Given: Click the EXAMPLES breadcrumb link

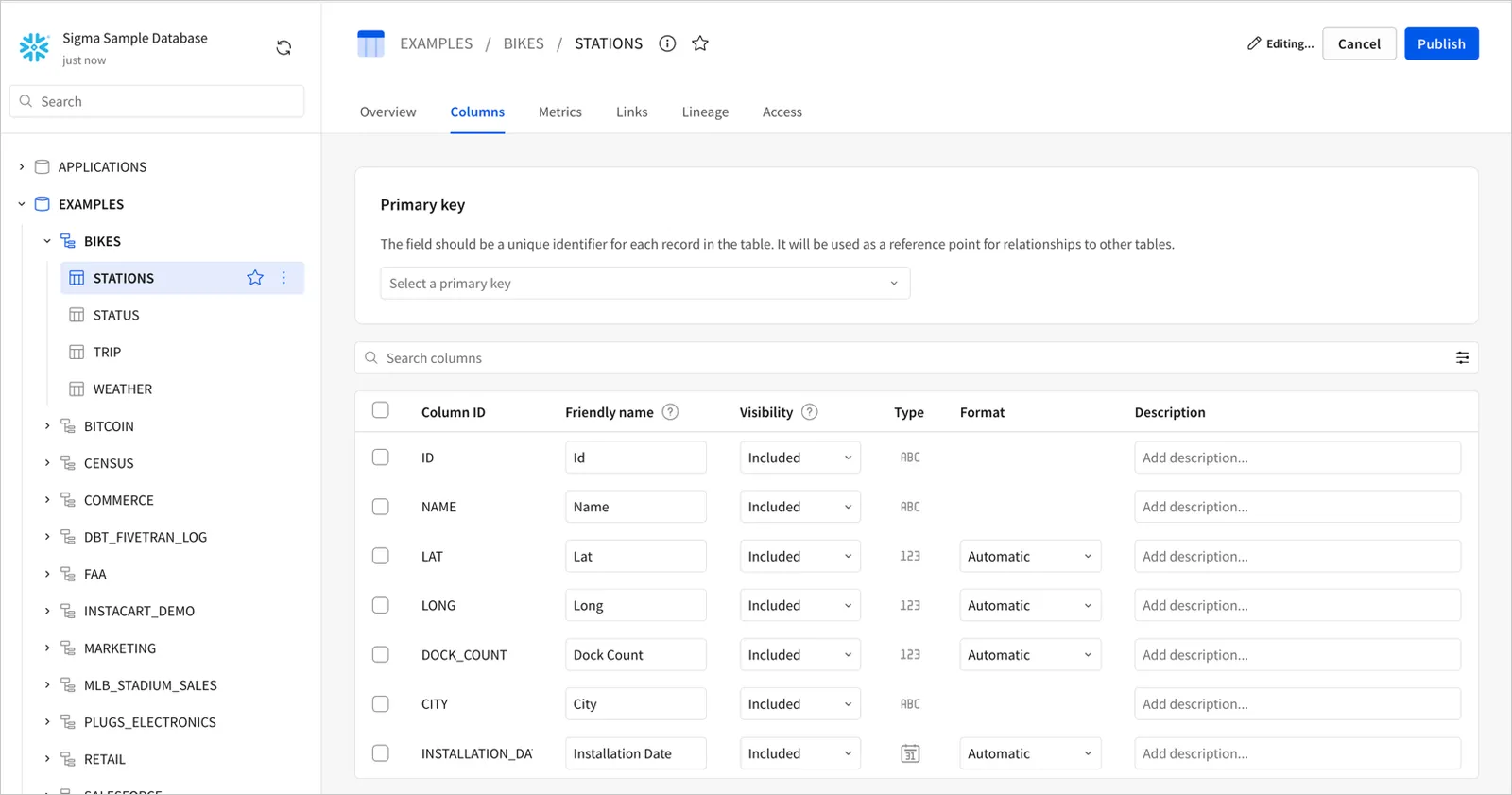Looking at the screenshot, I should pyautogui.click(x=436, y=43).
